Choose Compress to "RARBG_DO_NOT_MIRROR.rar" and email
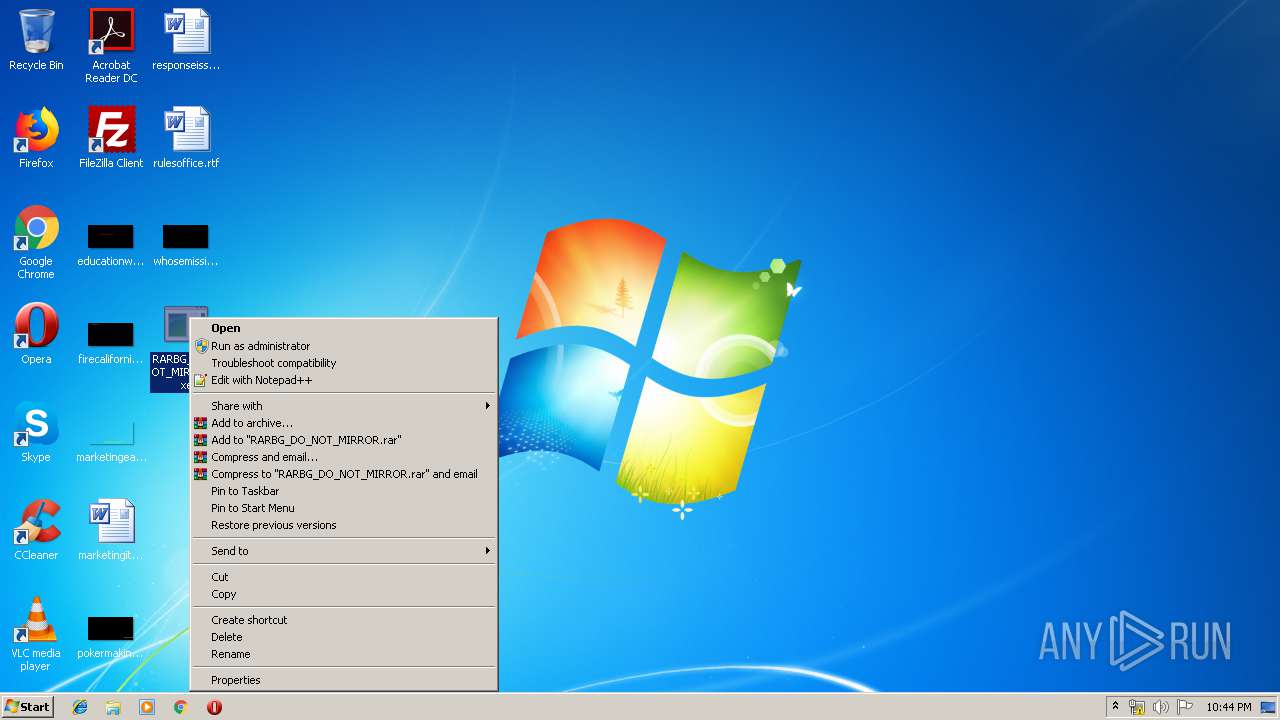This screenshot has height=720, width=1280. (343, 474)
